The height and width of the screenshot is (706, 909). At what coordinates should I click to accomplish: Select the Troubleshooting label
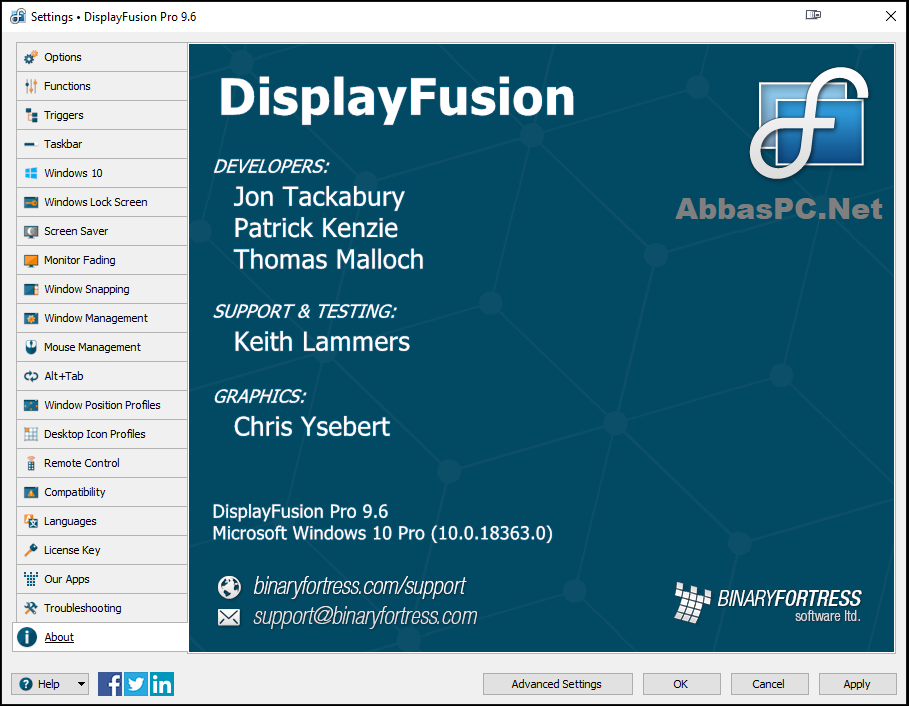click(83, 608)
